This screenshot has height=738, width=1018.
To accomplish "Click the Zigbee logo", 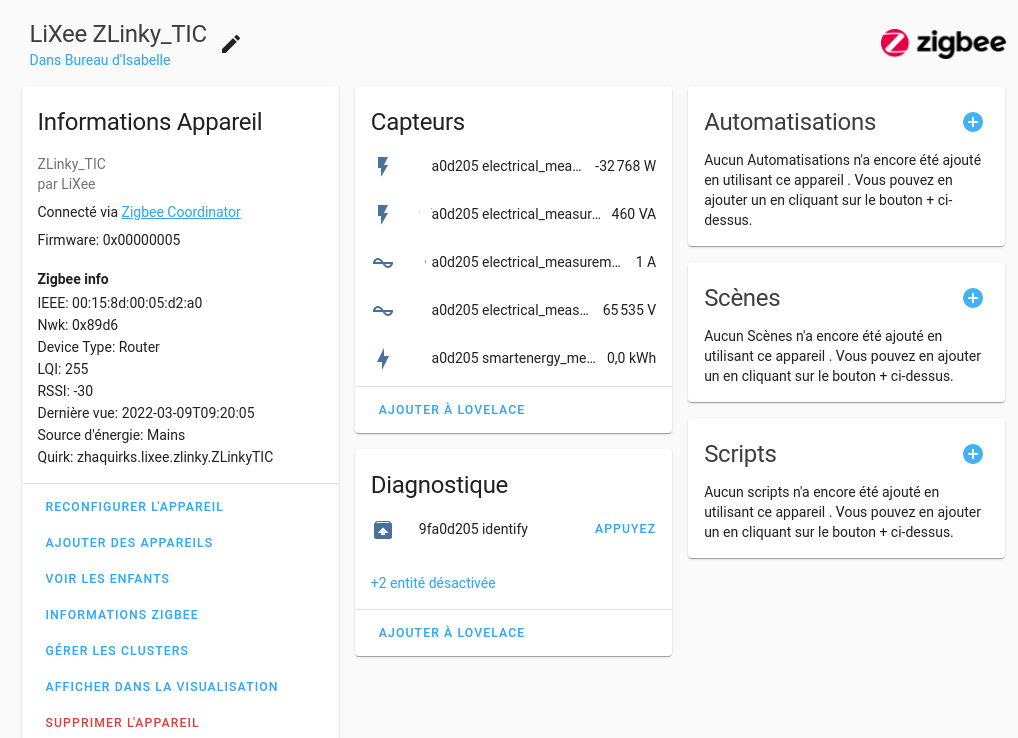I will [x=943, y=43].
